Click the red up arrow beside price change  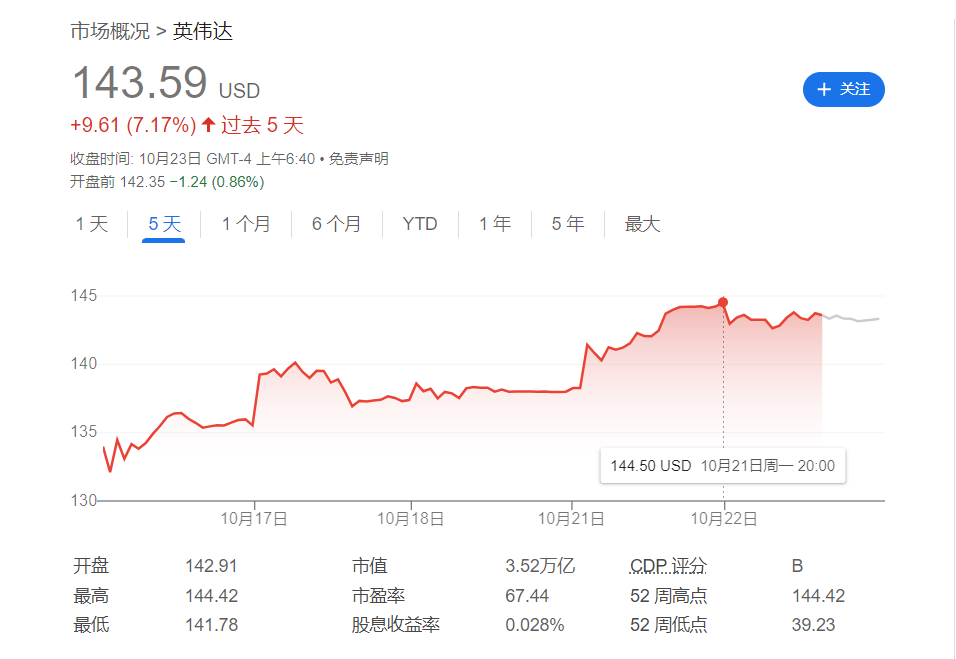pyautogui.click(x=208, y=125)
